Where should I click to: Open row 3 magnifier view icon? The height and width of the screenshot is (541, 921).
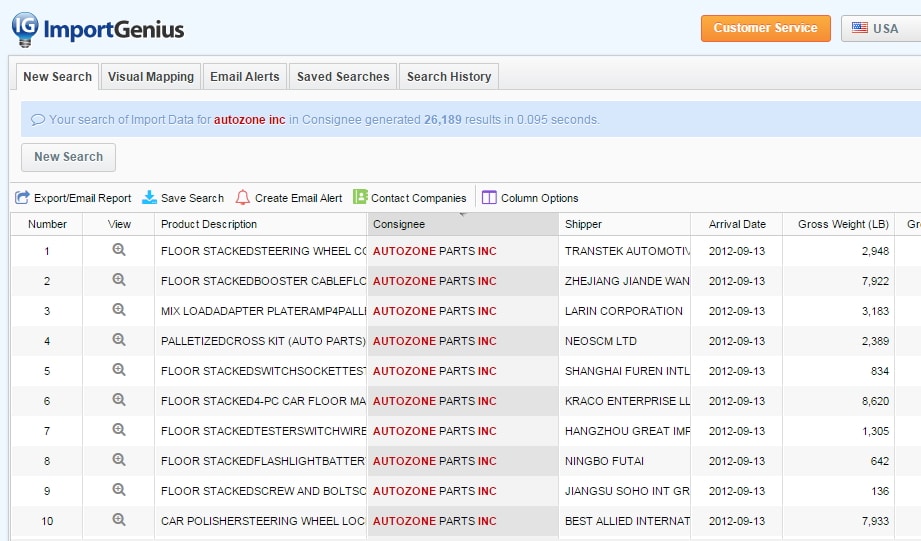tap(119, 310)
